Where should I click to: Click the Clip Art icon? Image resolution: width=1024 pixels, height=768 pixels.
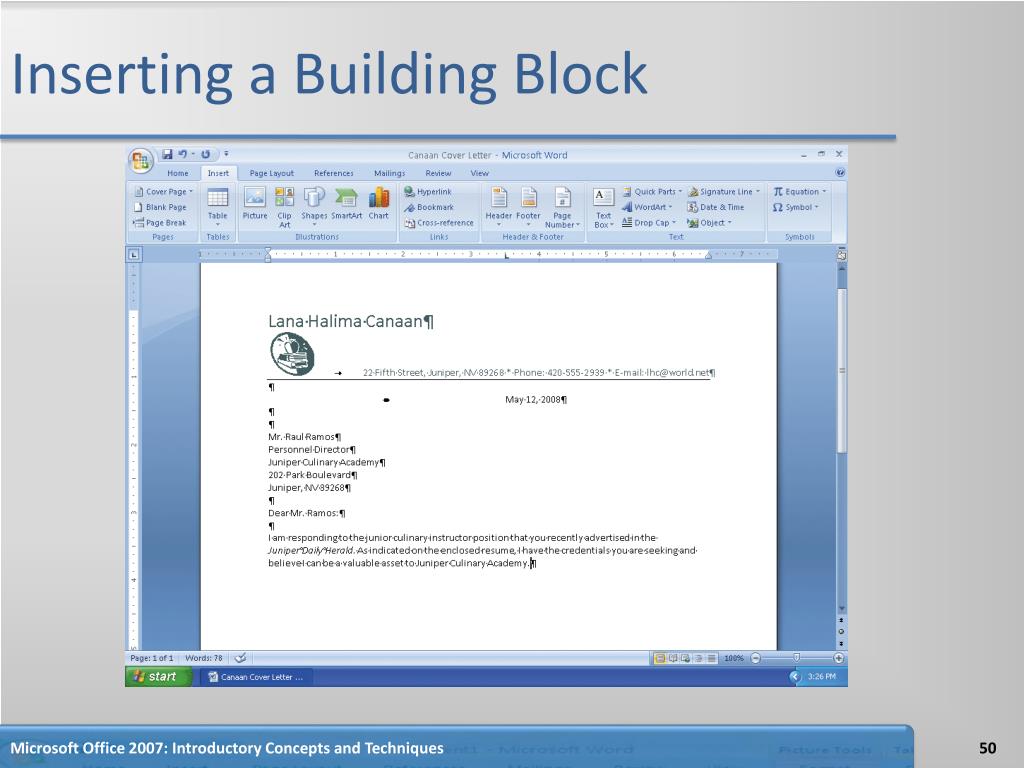(x=284, y=207)
